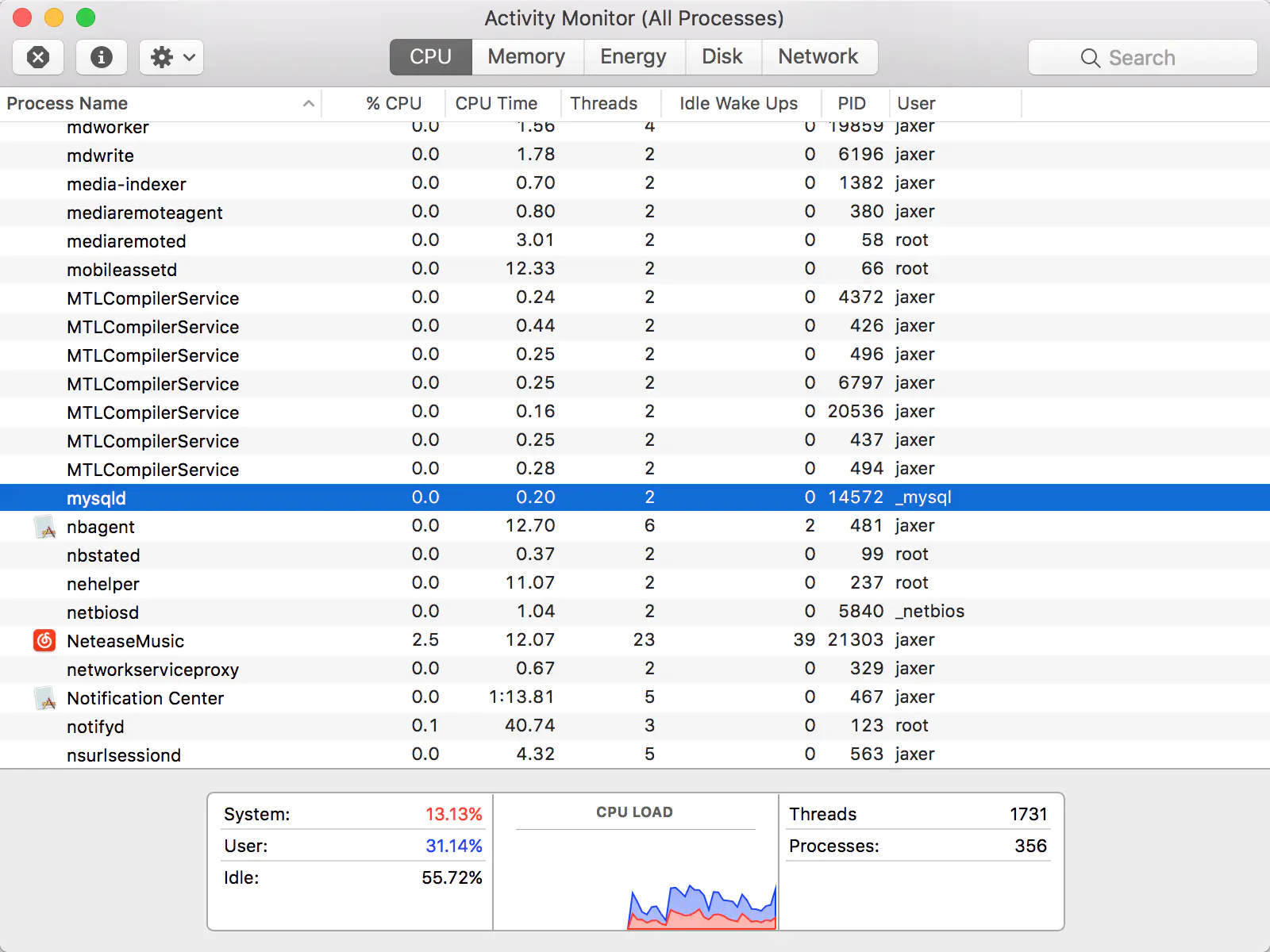Click the green zoom window button

(x=86, y=17)
